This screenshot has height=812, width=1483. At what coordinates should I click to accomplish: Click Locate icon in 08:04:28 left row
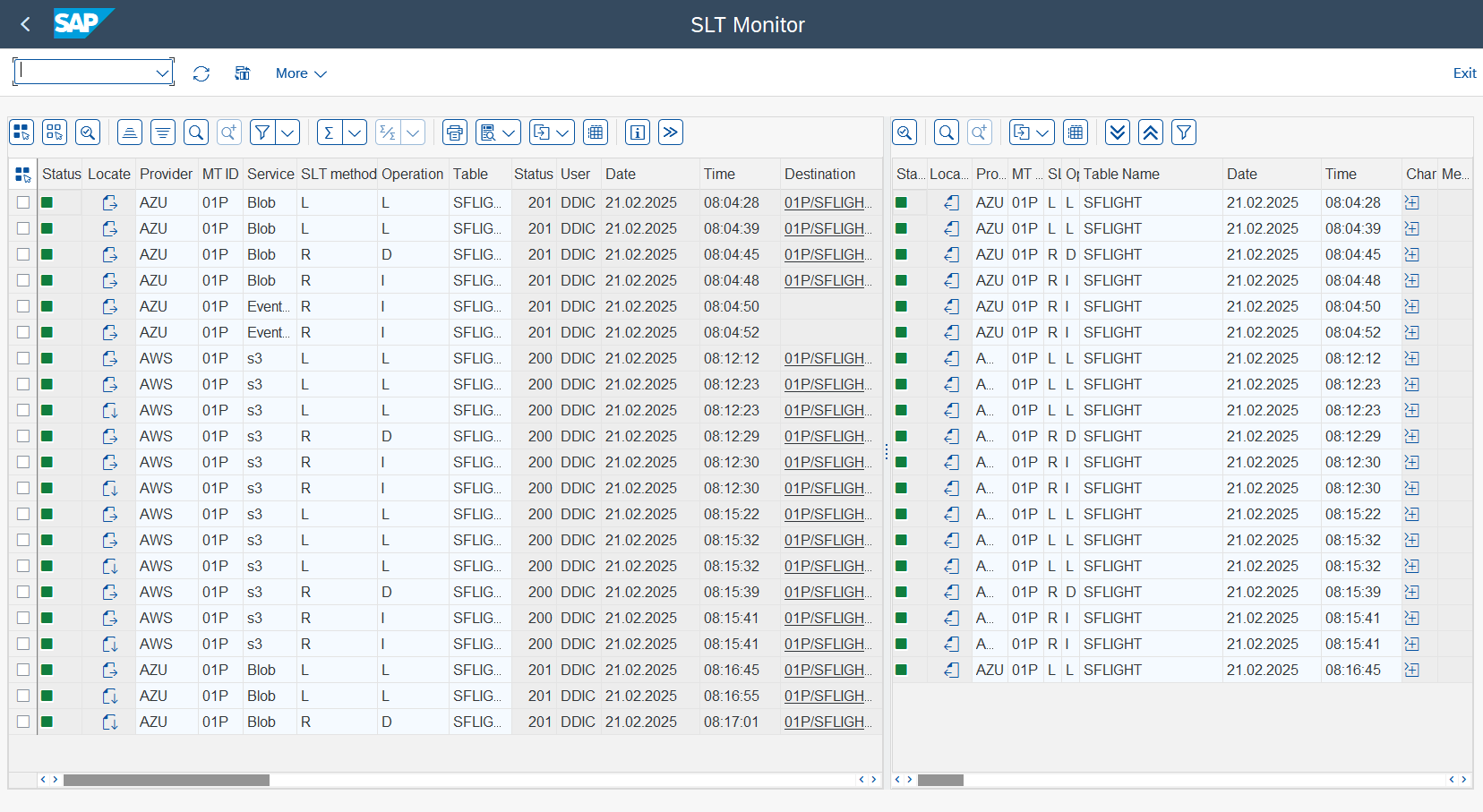click(109, 202)
